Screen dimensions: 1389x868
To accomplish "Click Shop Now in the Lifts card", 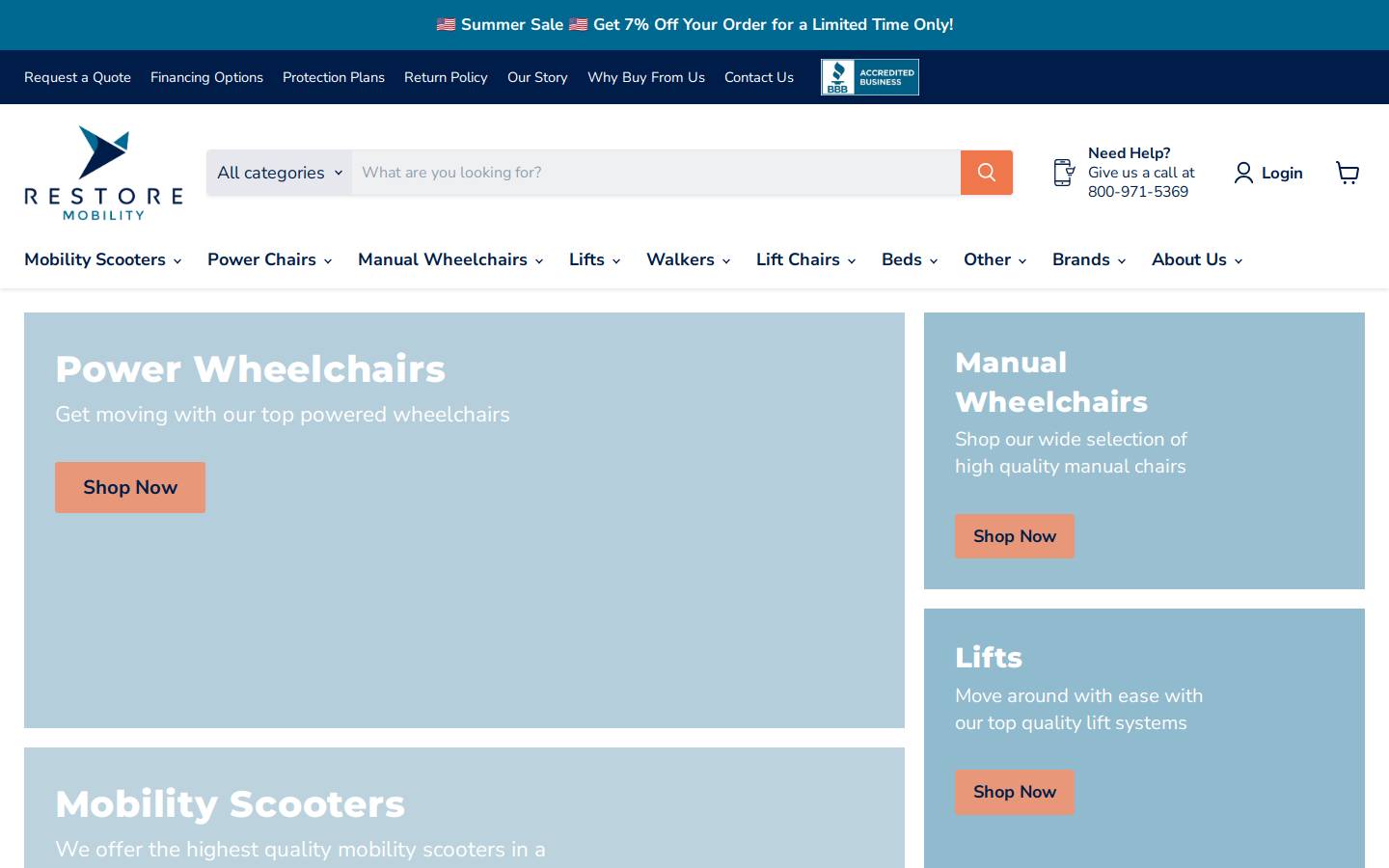I will pyautogui.click(x=1015, y=792).
